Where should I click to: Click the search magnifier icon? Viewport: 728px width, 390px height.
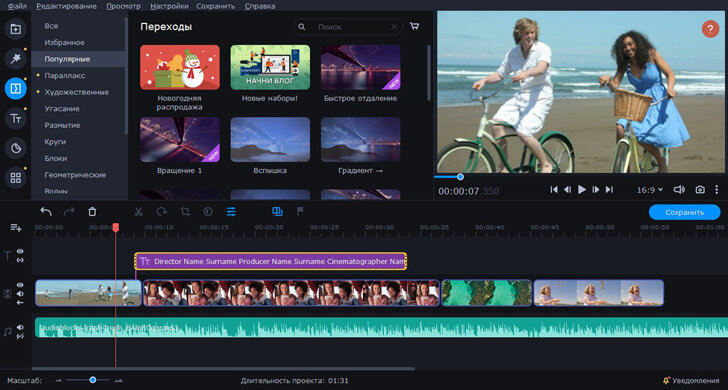pyautogui.click(x=302, y=26)
